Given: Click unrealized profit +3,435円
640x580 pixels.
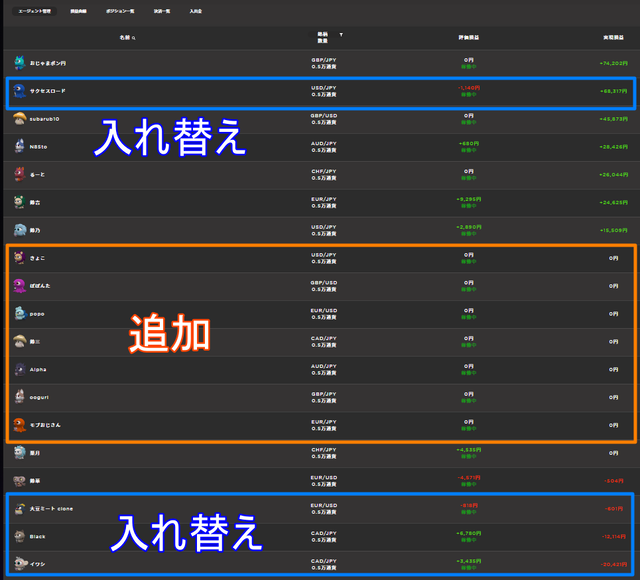Looking at the screenshot, I should (469, 561).
